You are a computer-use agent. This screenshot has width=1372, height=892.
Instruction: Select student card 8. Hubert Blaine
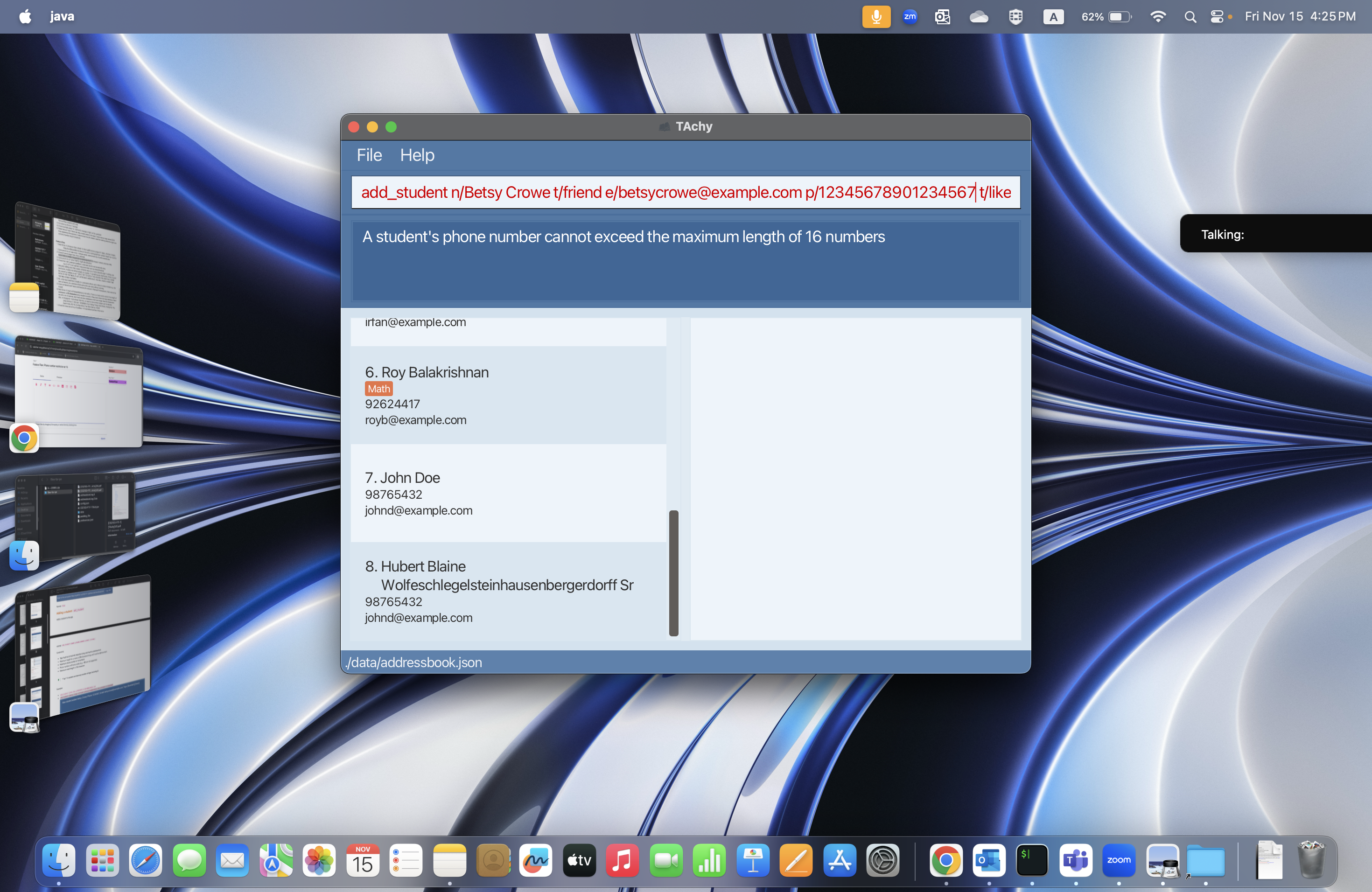pos(509,591)
